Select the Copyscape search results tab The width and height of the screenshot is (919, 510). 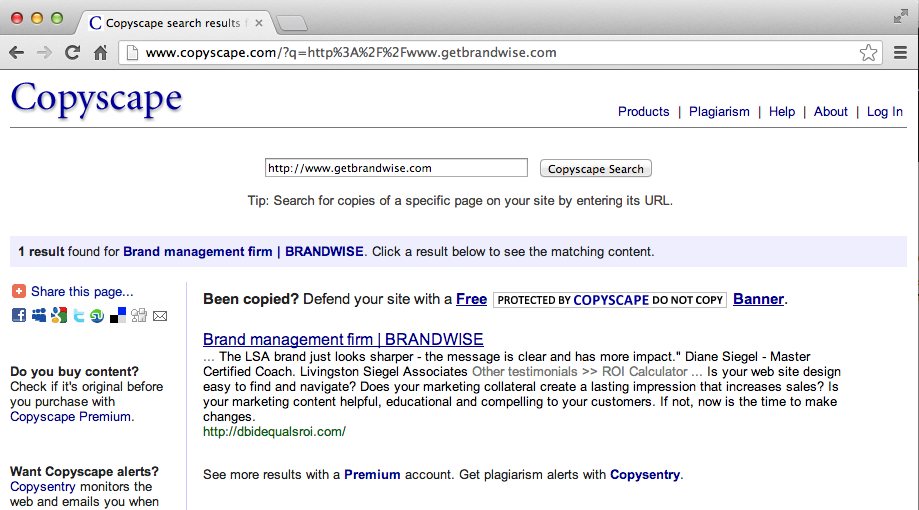pos(173,23)
